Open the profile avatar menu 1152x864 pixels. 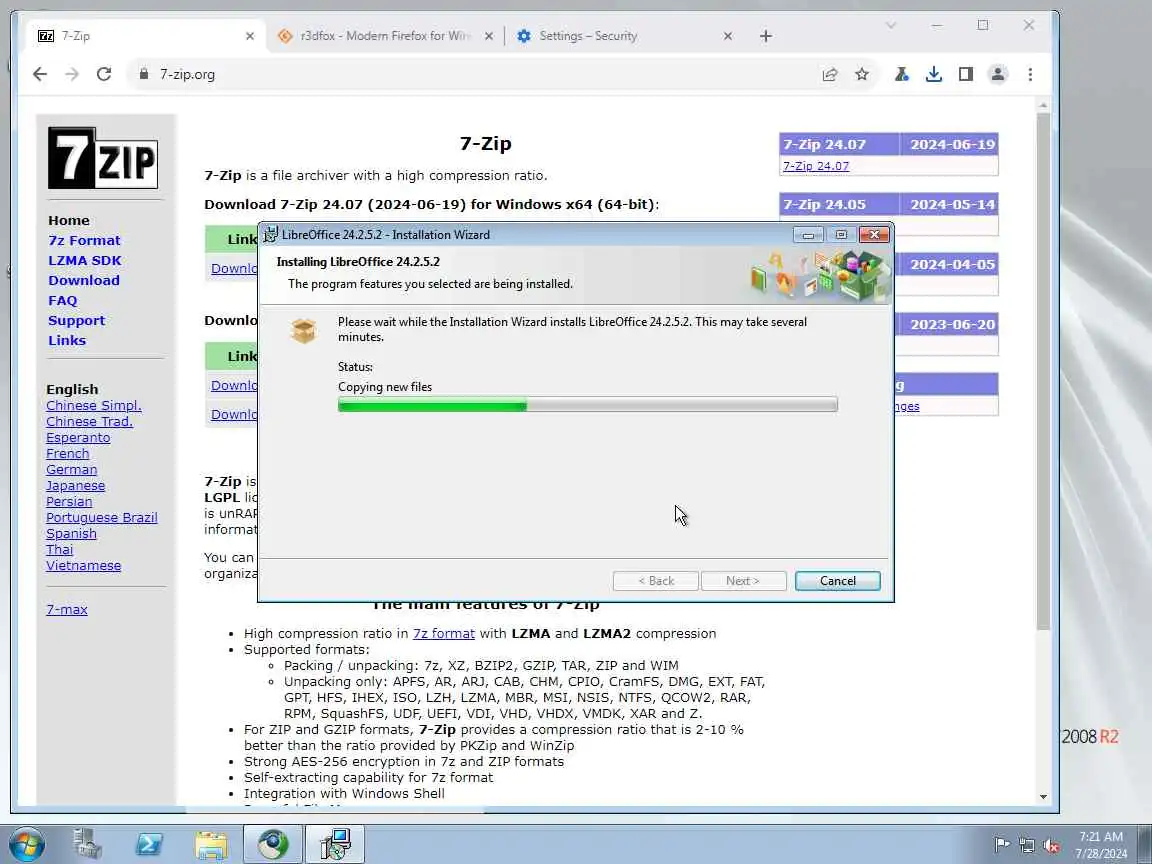[x=998, y=74]
